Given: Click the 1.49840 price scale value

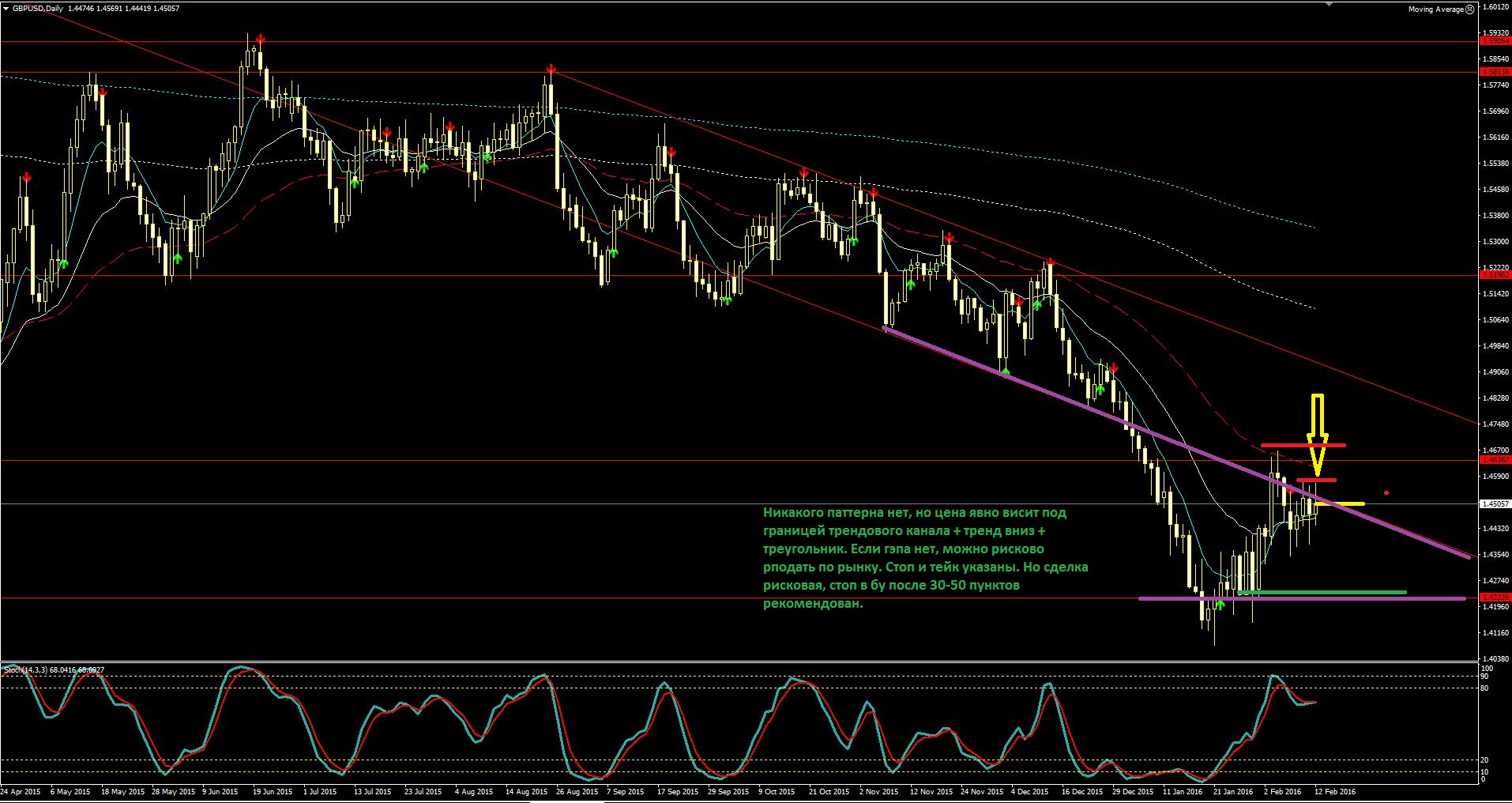Looking at the screenshot, I should pyautogui.click(x=1496, y=346).
